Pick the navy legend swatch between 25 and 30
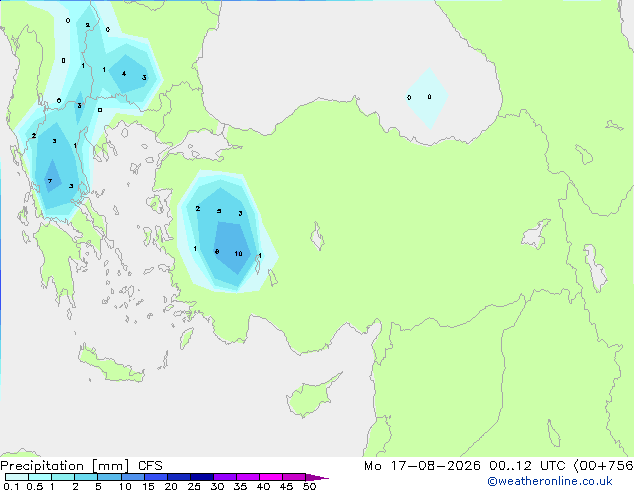The height and width of the screenshot is (490, 634). [202, 477]
